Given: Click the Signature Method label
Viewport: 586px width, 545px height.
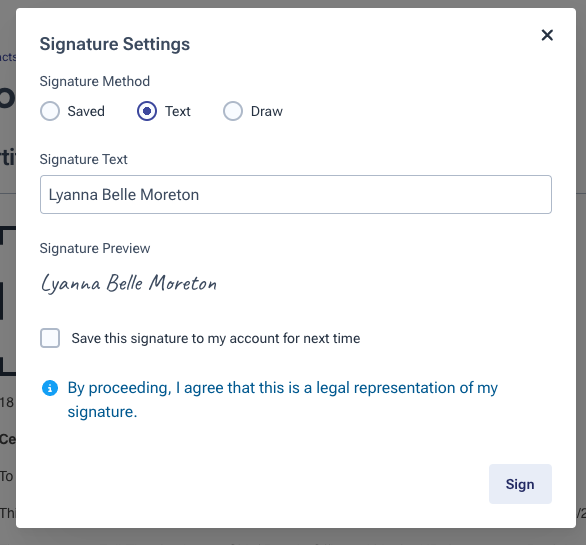Looking at the screenshot, I should [95, 81].
